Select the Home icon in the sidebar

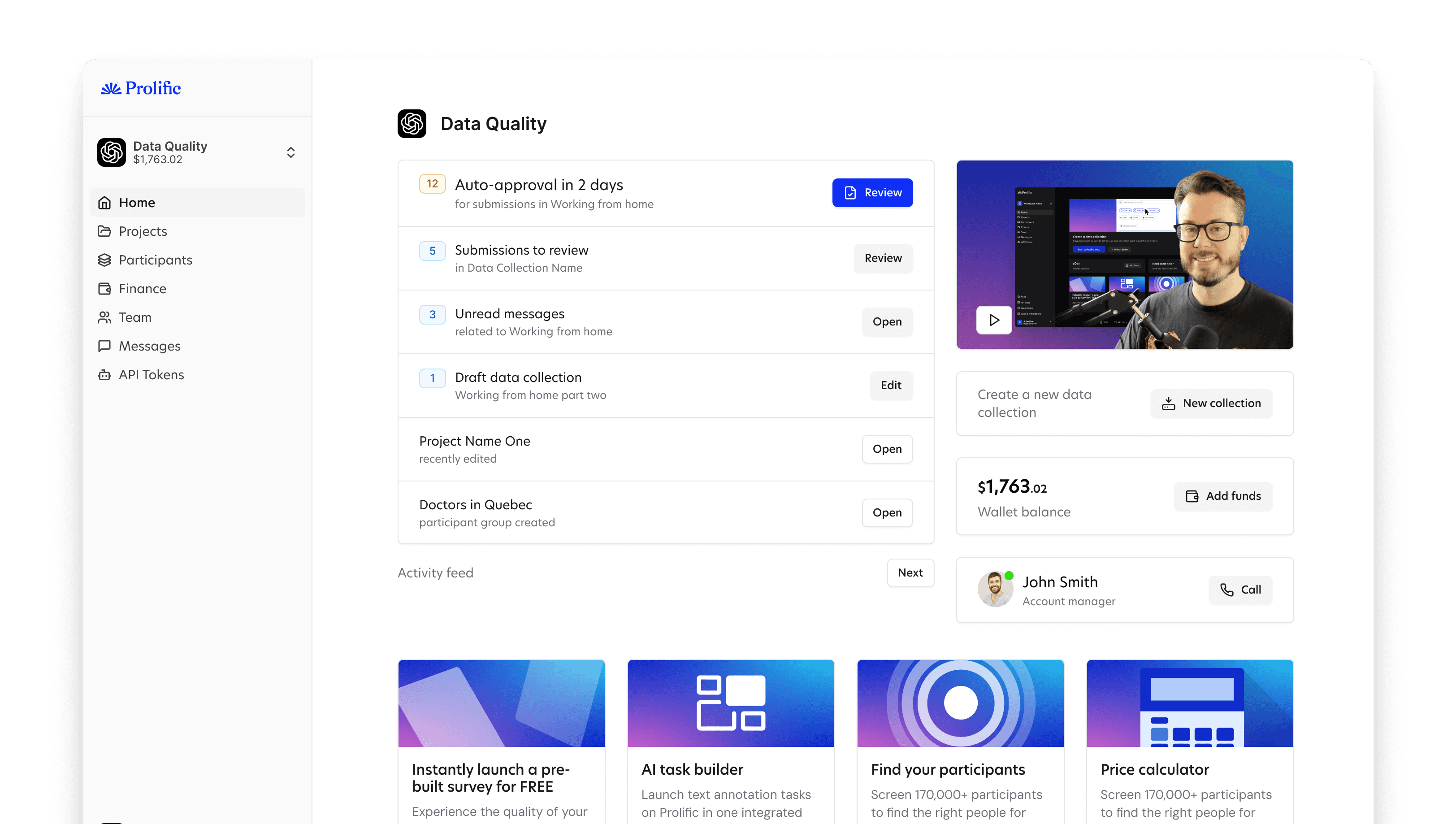coord(105,202)
